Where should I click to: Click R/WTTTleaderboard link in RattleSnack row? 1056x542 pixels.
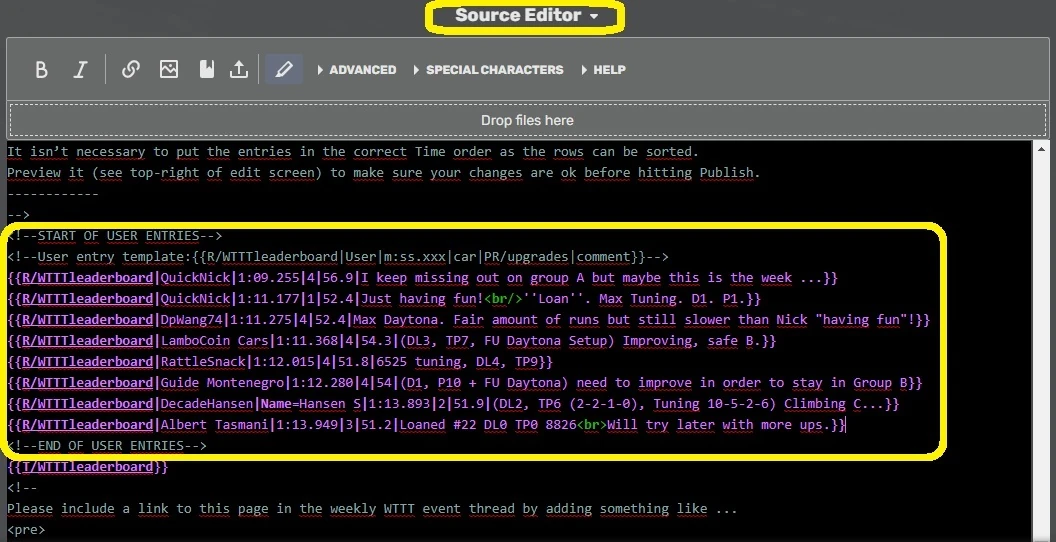pos(88,362)
